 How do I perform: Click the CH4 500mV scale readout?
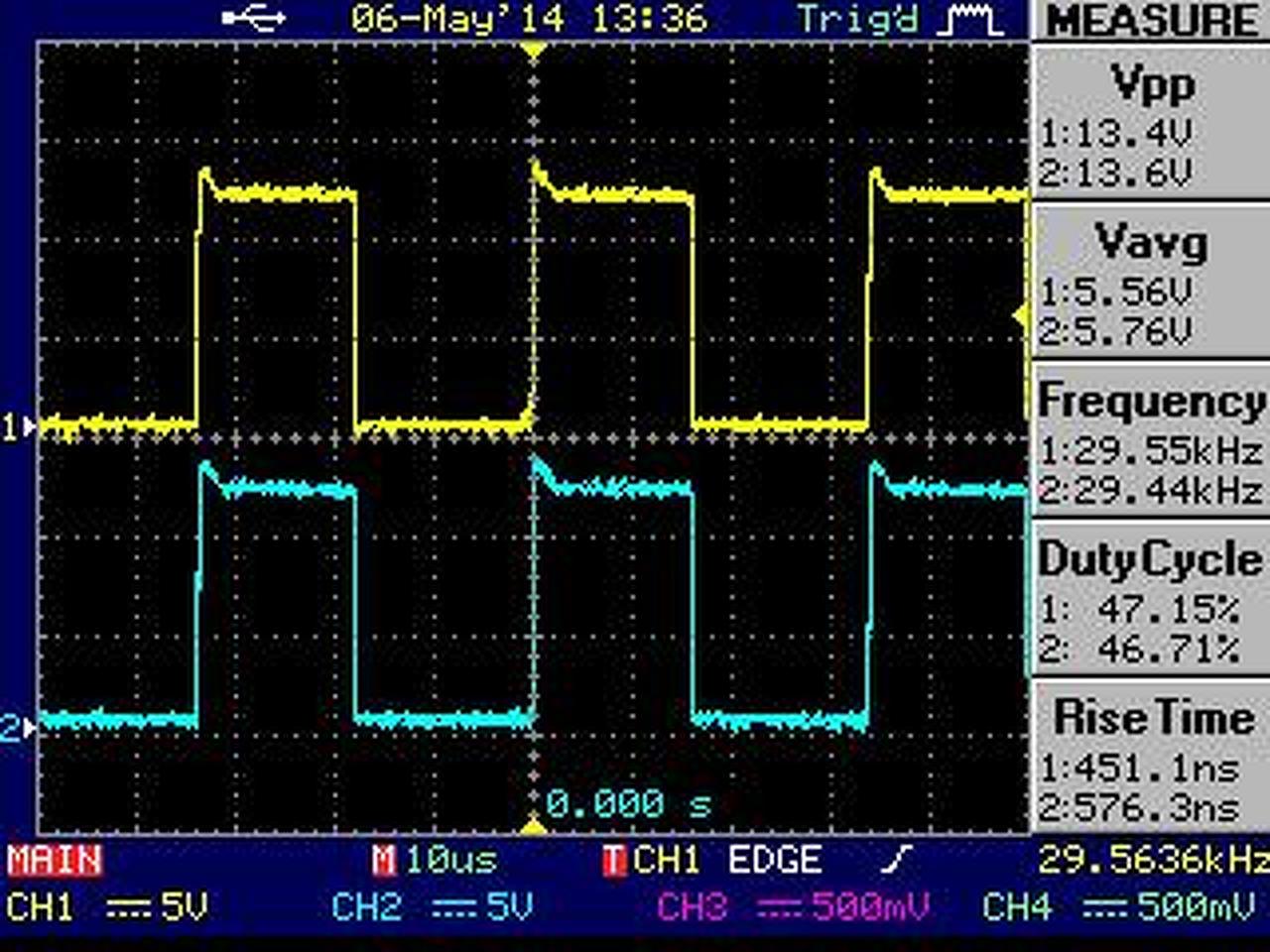[x=1195, y=906]
